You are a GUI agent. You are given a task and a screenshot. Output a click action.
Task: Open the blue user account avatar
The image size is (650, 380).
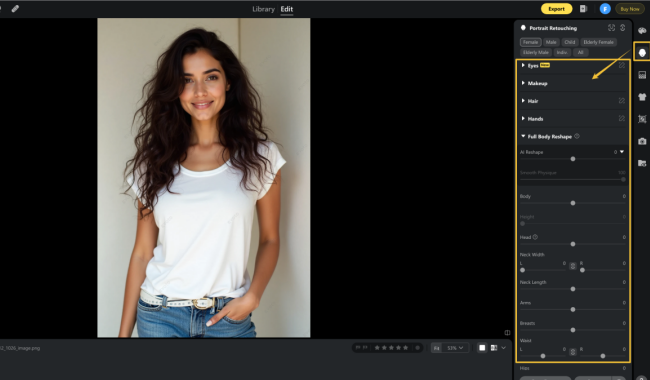[605, 9]
